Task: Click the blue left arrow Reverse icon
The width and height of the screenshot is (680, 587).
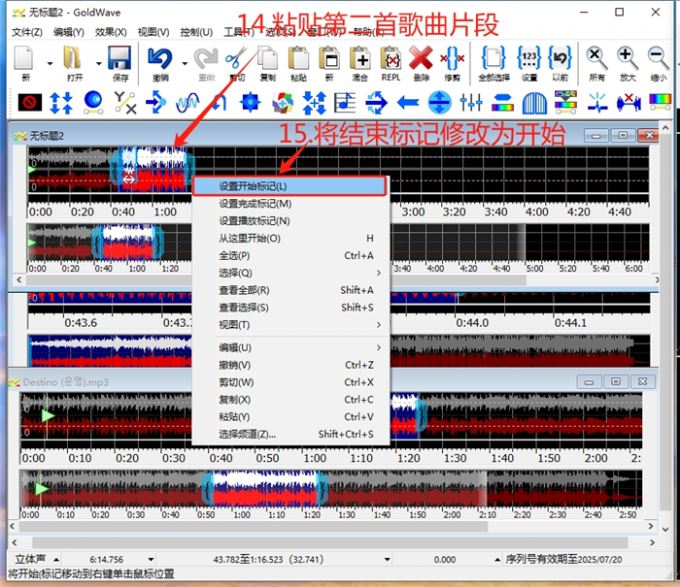Action: click(408, 103)
